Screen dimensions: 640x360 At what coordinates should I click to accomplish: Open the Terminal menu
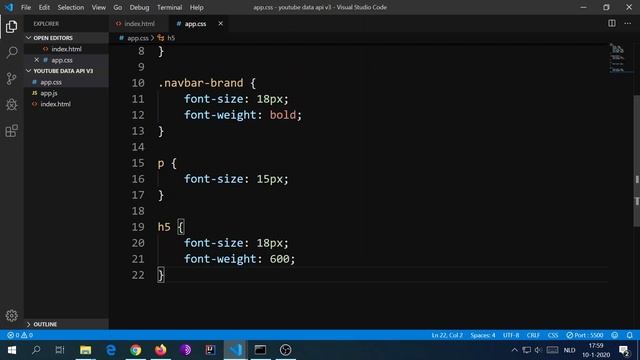(169, 7)
